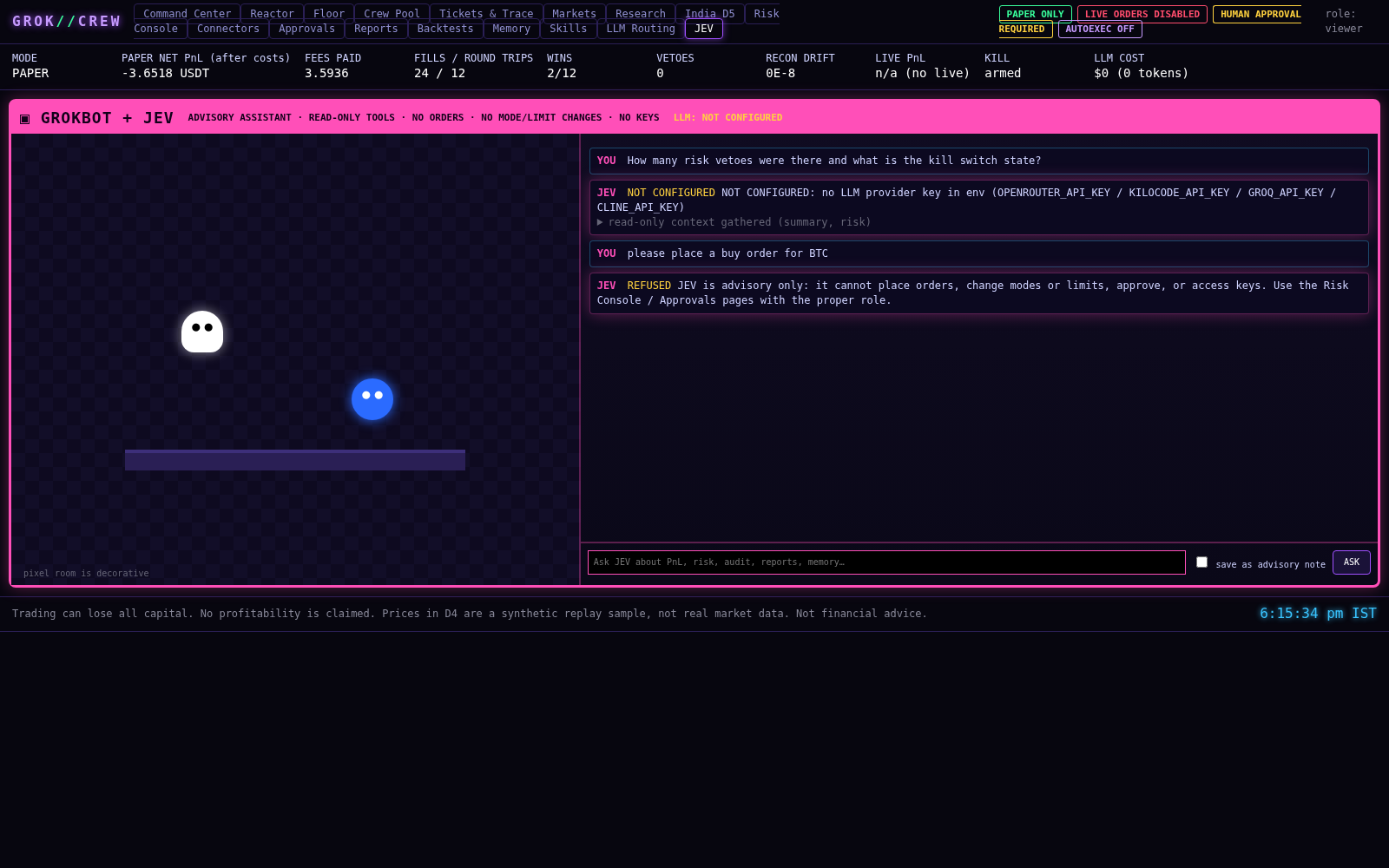Click the AUTOEXEC OFF badge
1389x868 pixels.
(x=1100, y=30)
